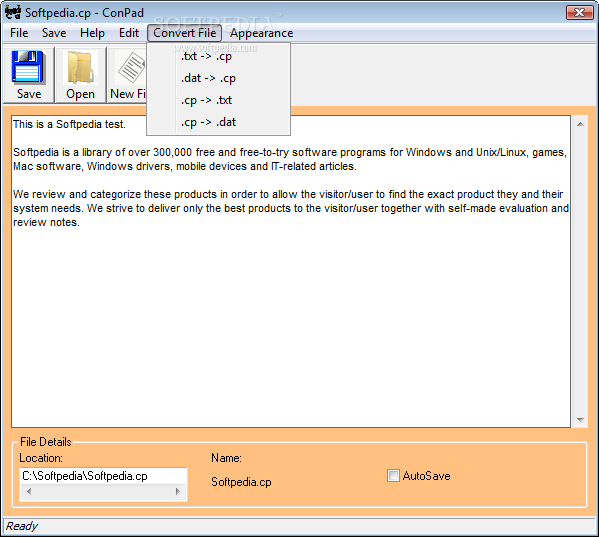The height and width of the screenshot is (537, 599).
Task: Choose .txt -> .cp conversion
Action: click(x=218, y=56)
